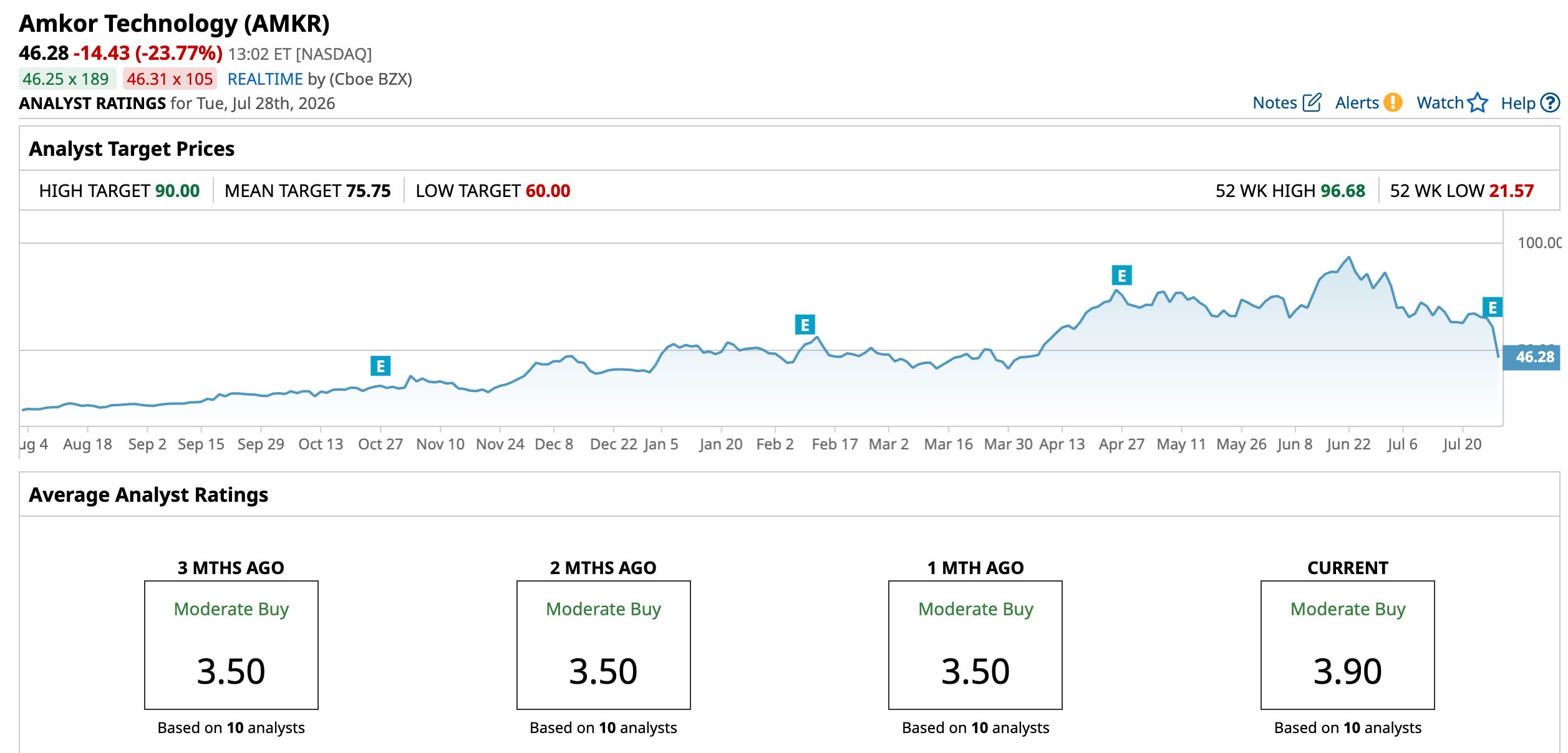Image resolution: width=1568 pixels, height=753 pixels.
Task: Click the 46.31 x 105 ask quote
Action: click(170, 79)
